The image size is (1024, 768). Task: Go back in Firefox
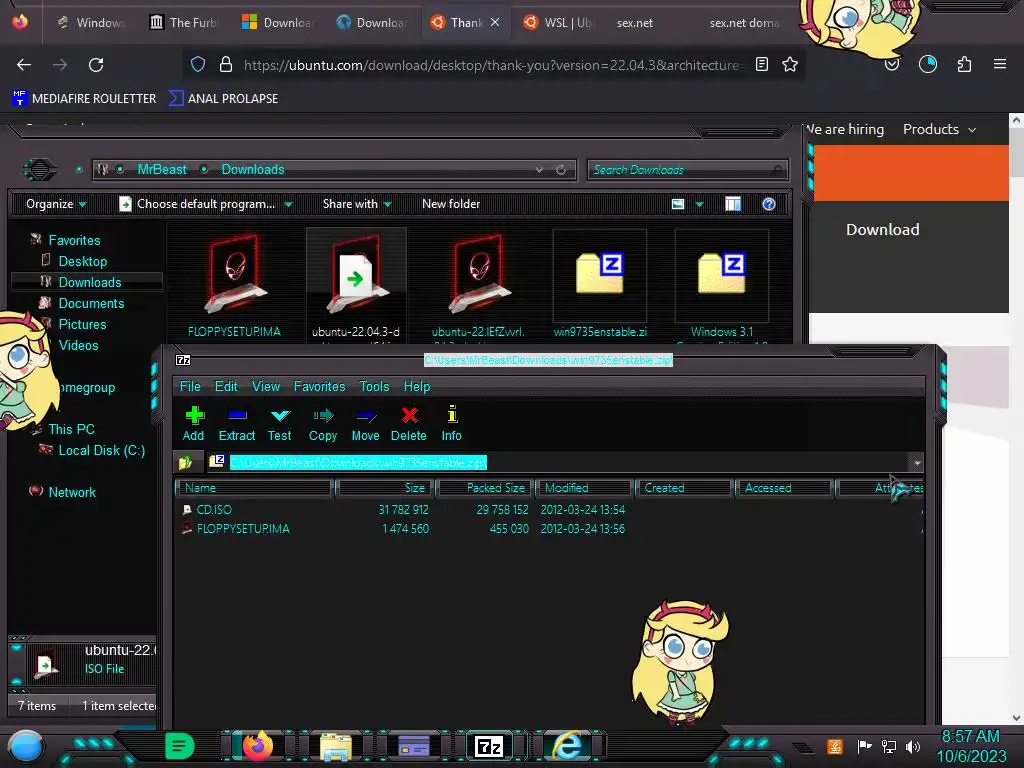[24, 65]
